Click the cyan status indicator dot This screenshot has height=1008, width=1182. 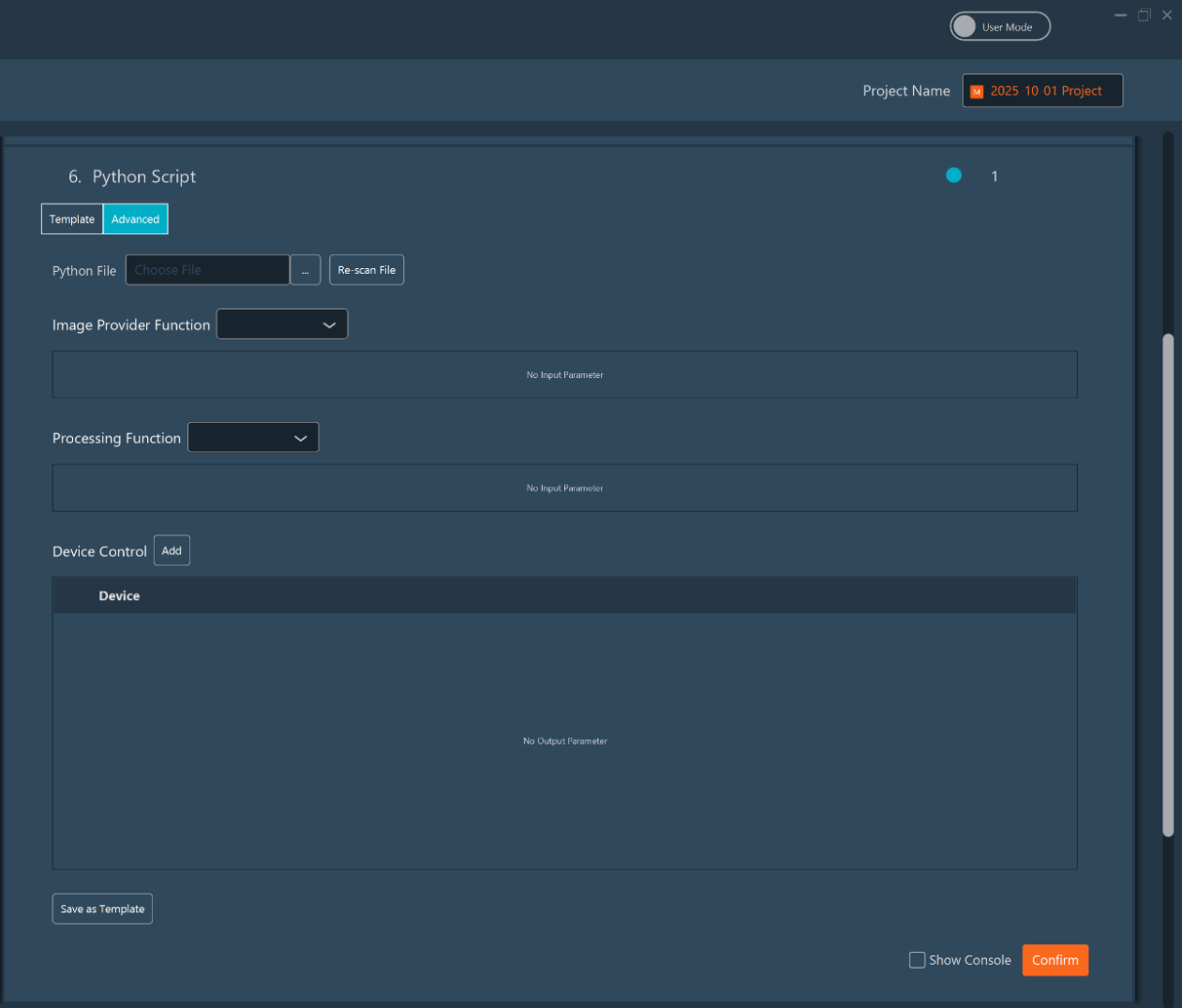pos(953,175)
